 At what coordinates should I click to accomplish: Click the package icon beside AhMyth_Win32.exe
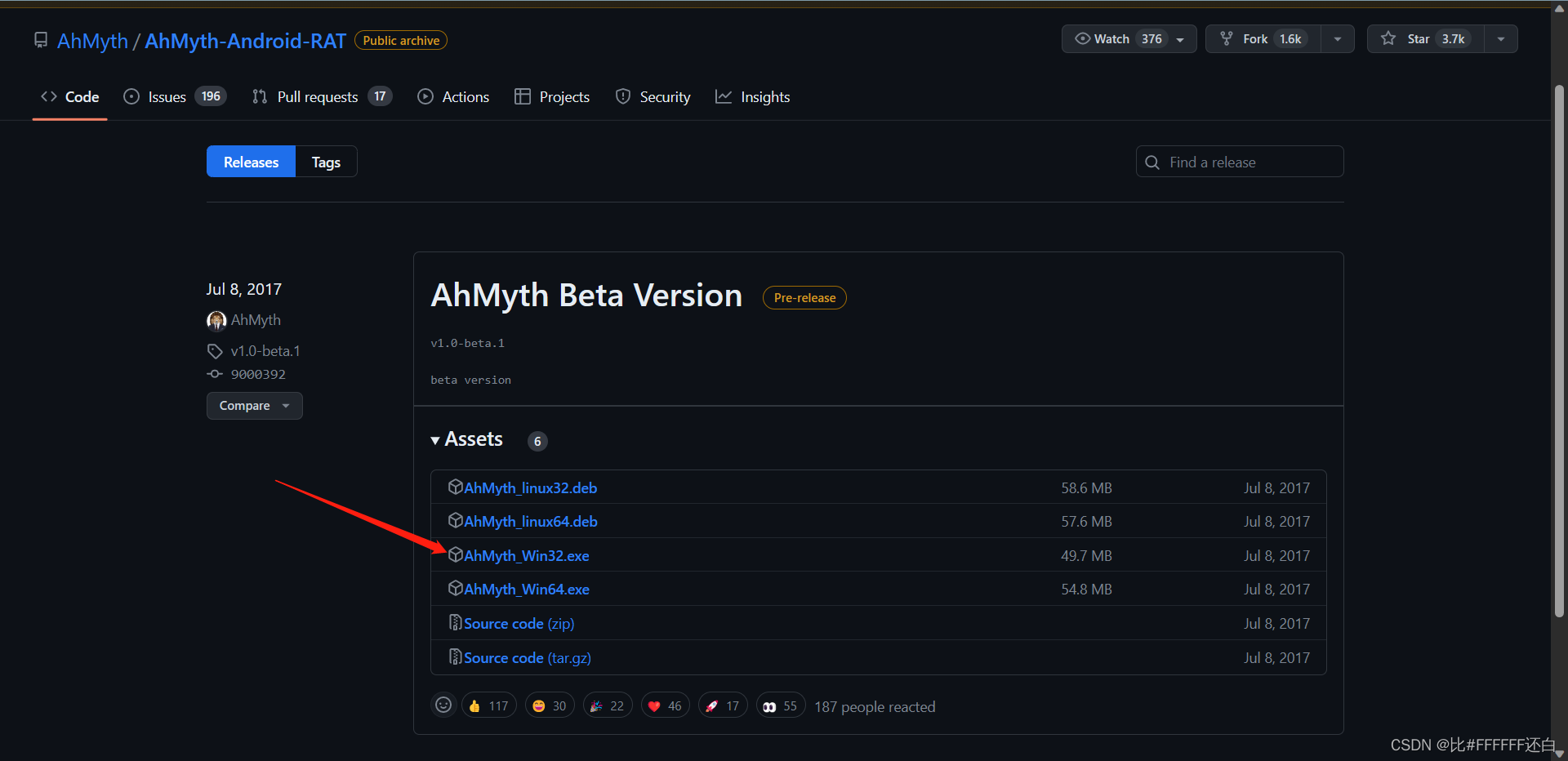pyautogui.click(x=456, y=554)
